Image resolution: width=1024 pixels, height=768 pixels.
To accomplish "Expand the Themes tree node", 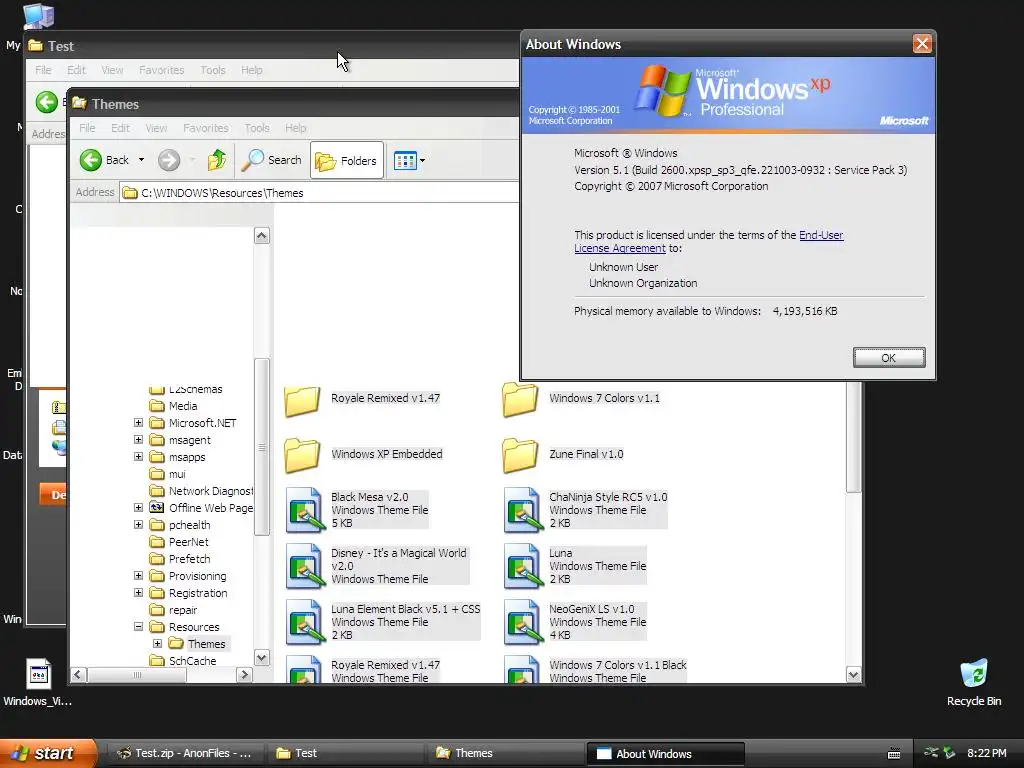I will tap(157, 643).
